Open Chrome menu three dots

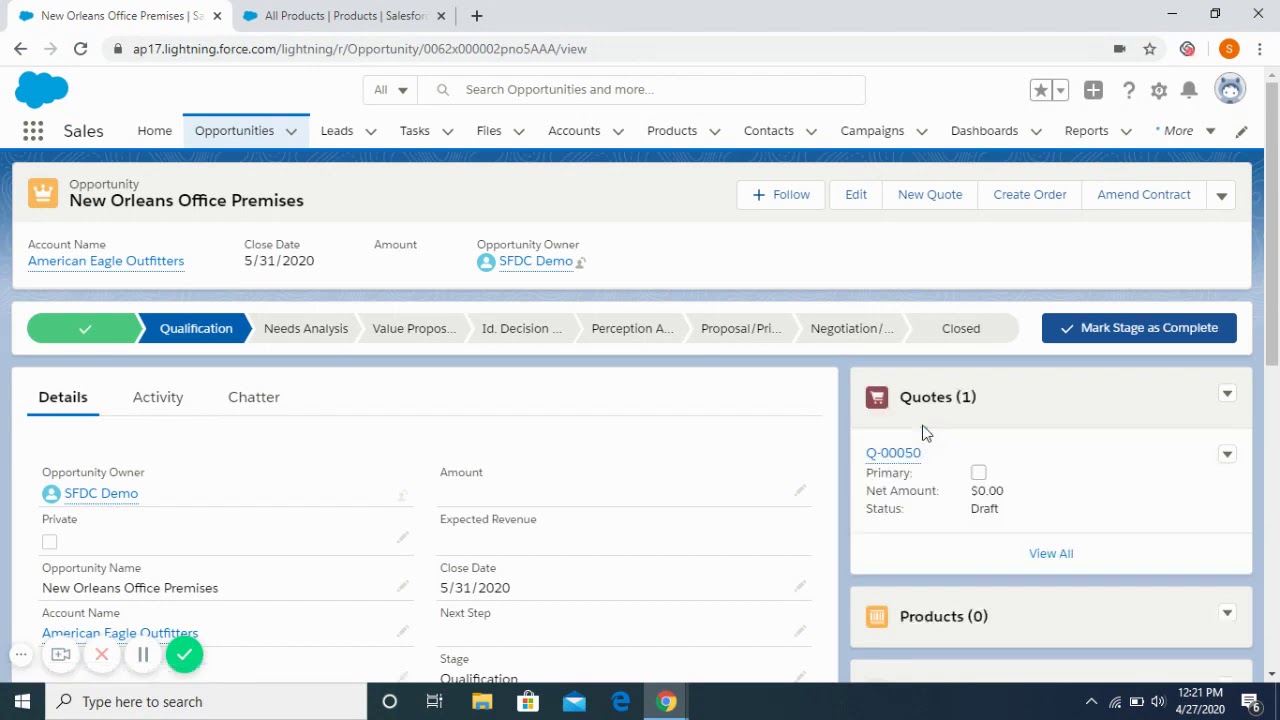point(1259,49)
